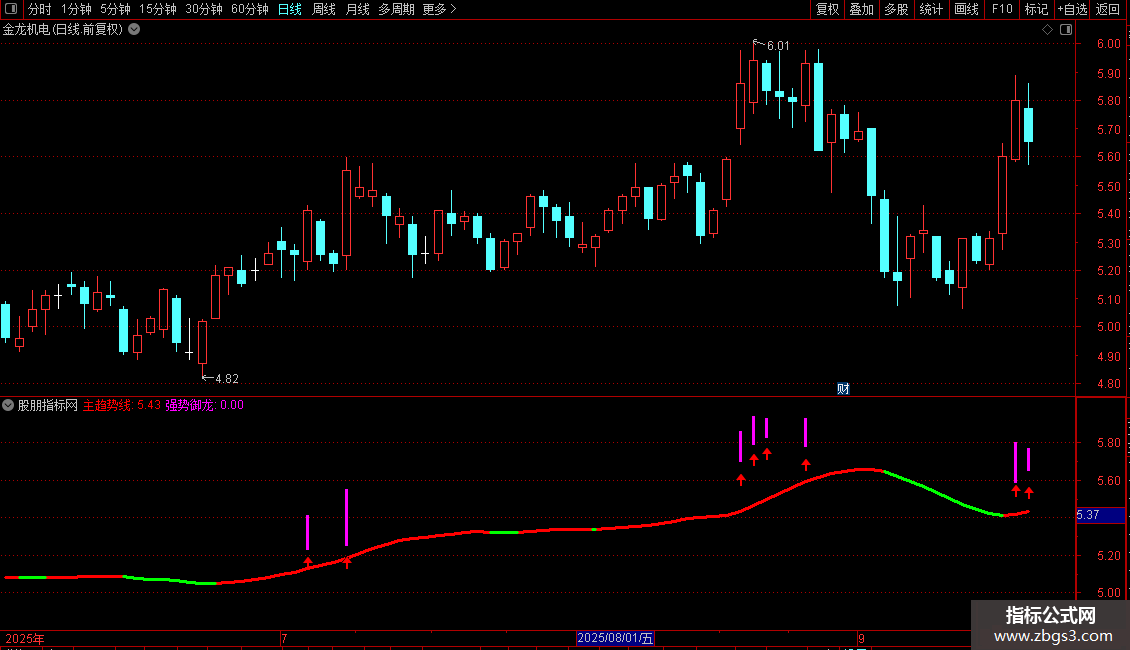Viewport: 1130px width, 650px height.
Task: Click the month 9 marker on time axis
Action: coord(861,638)
